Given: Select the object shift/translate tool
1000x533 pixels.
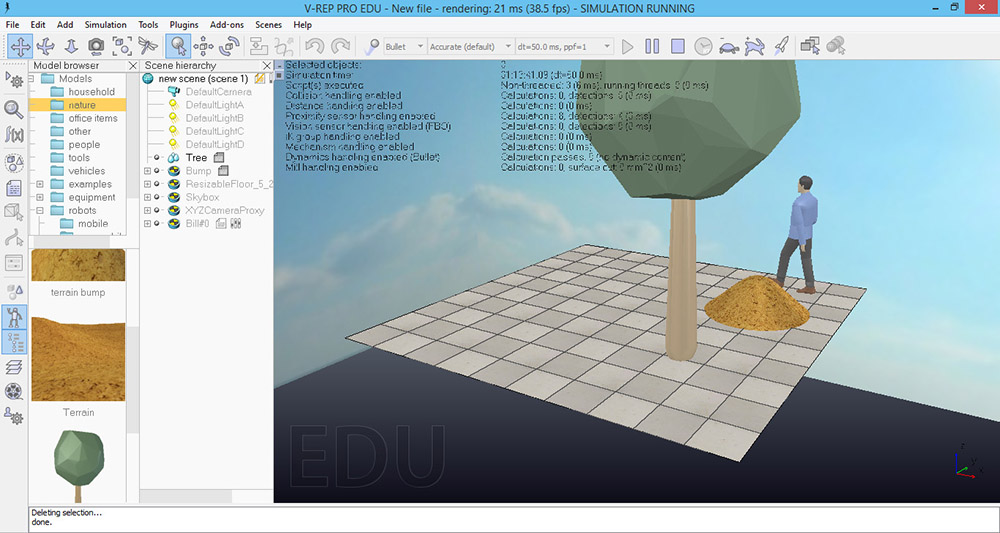Looking at the screenshot, I should click(203, 46).
